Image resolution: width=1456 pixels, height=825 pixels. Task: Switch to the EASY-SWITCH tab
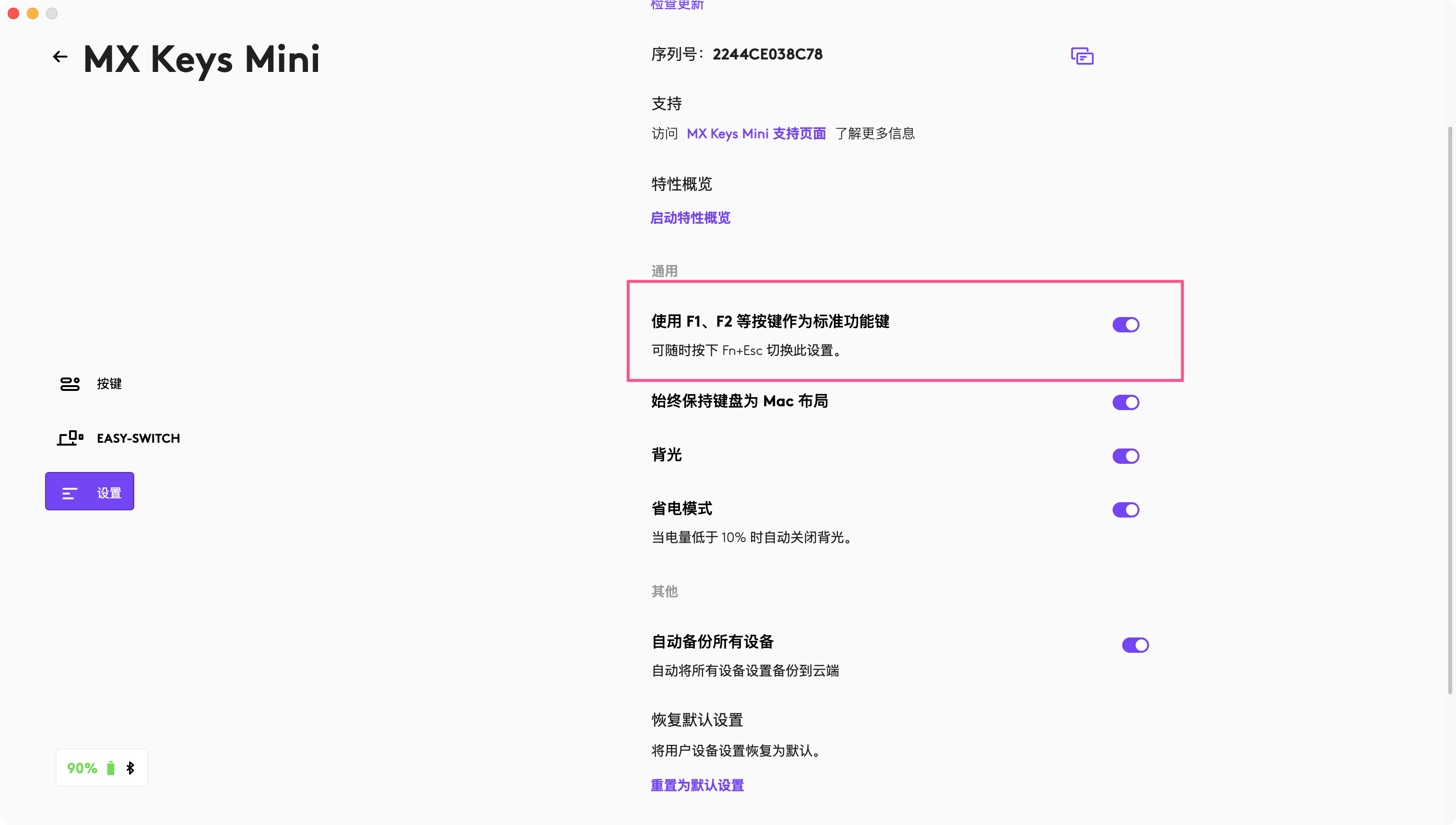(138, 438)
